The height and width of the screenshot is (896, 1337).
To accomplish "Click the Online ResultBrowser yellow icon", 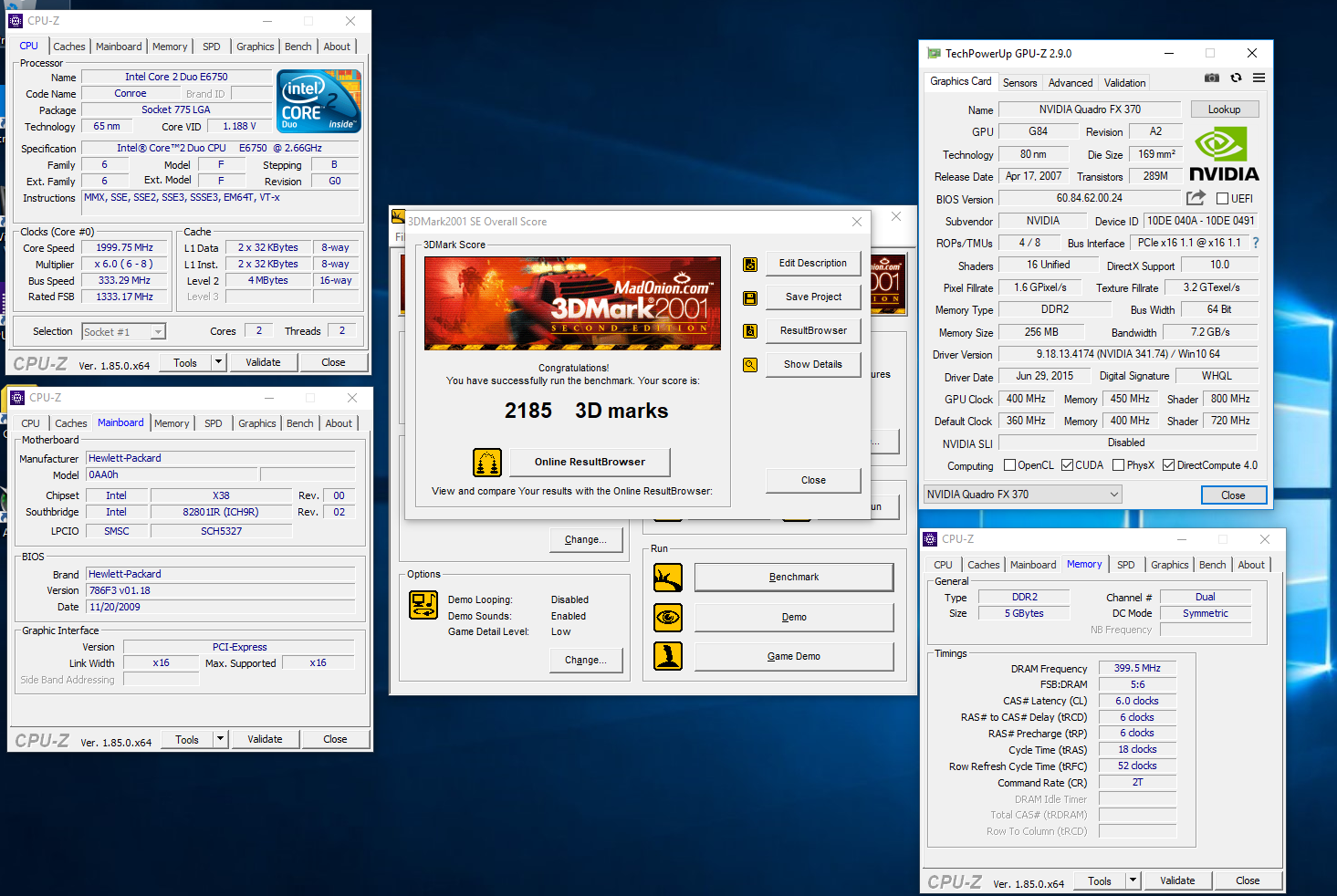I will [x=487, y=463].
